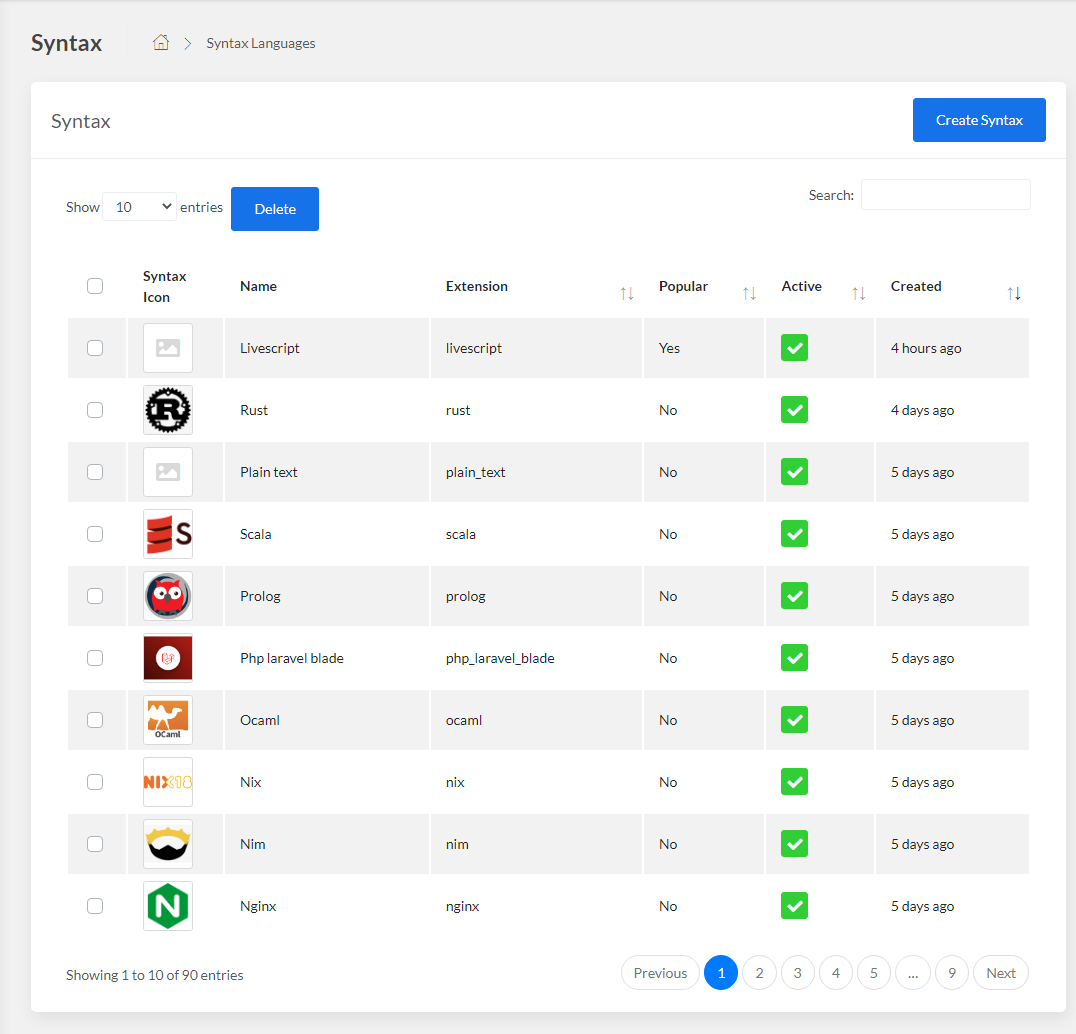Click green active checkmark for Livescript

click(795, 348)
